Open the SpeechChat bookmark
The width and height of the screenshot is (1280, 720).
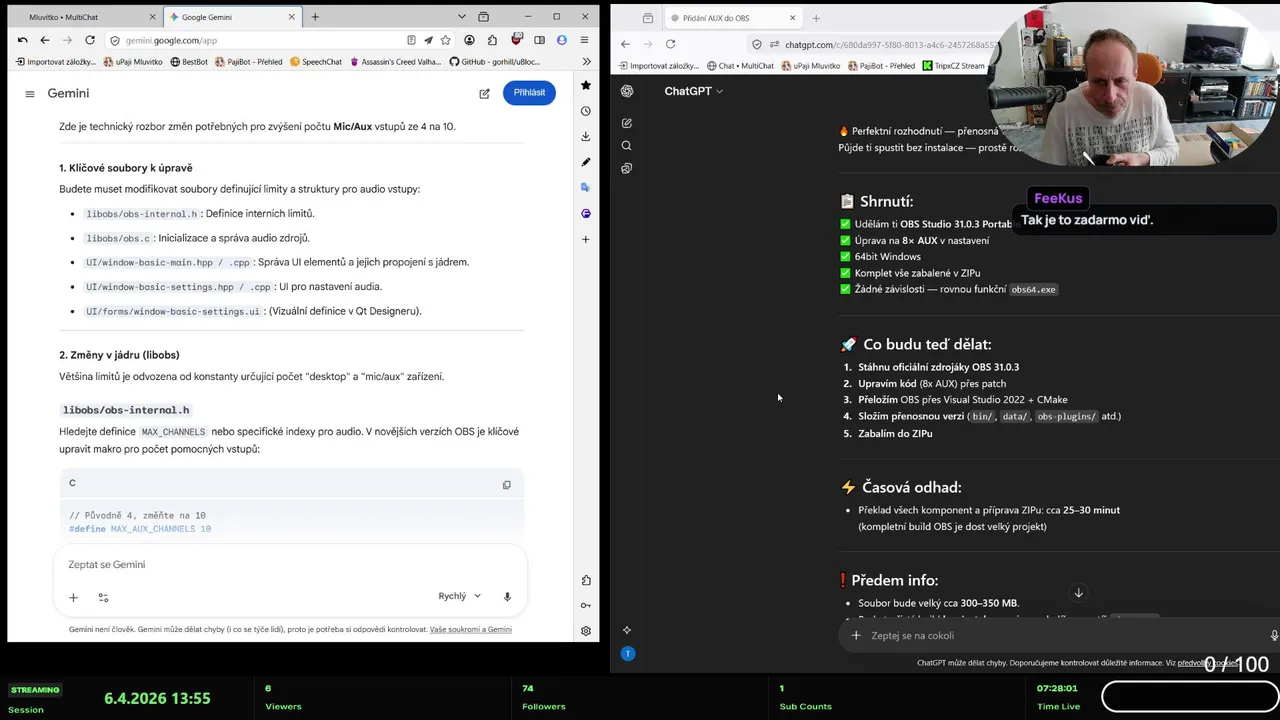[316, 62]
